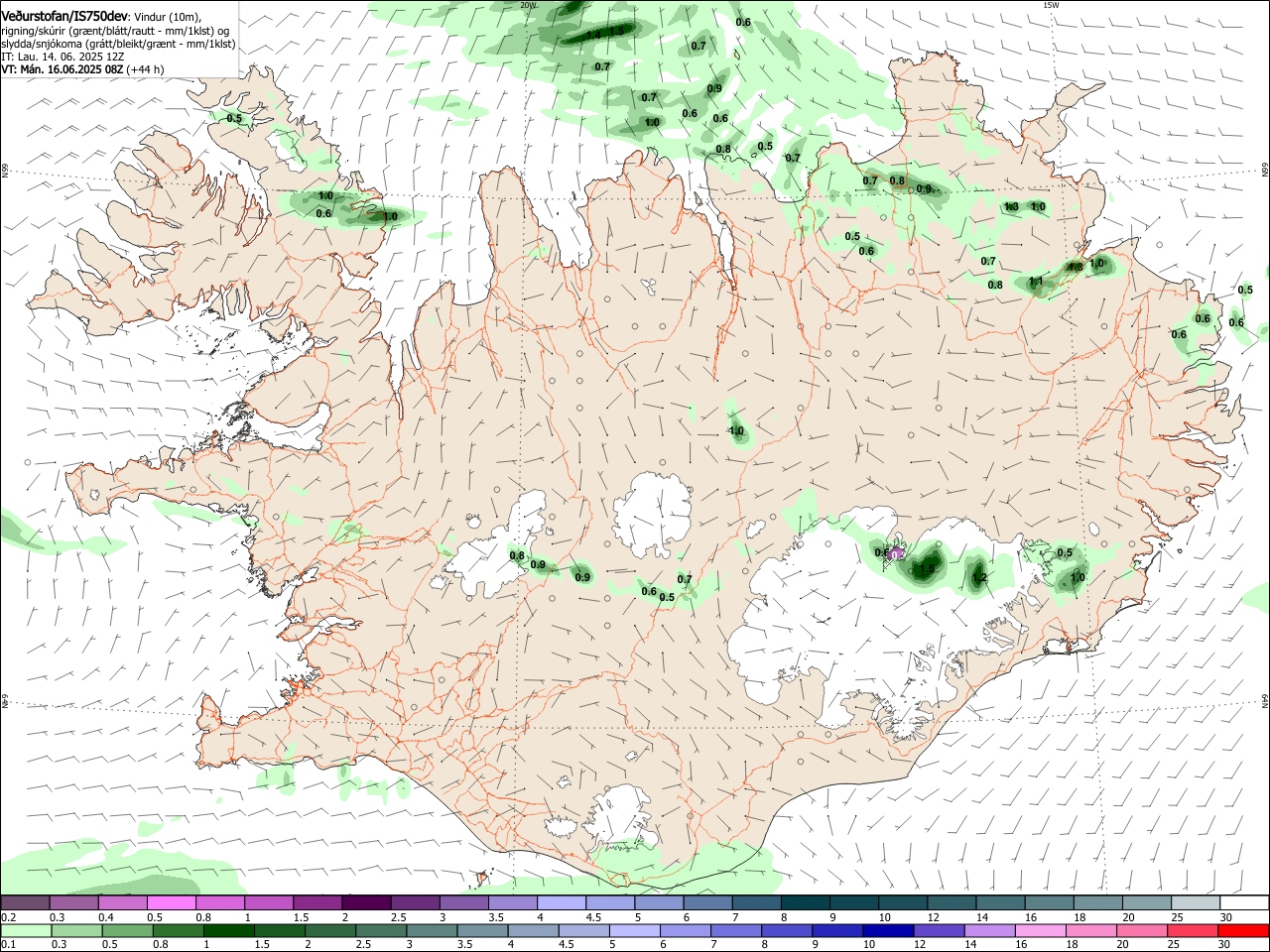Click the 15W longitude label
The image size is (1270, 952).
click(x=1051, y=5)
